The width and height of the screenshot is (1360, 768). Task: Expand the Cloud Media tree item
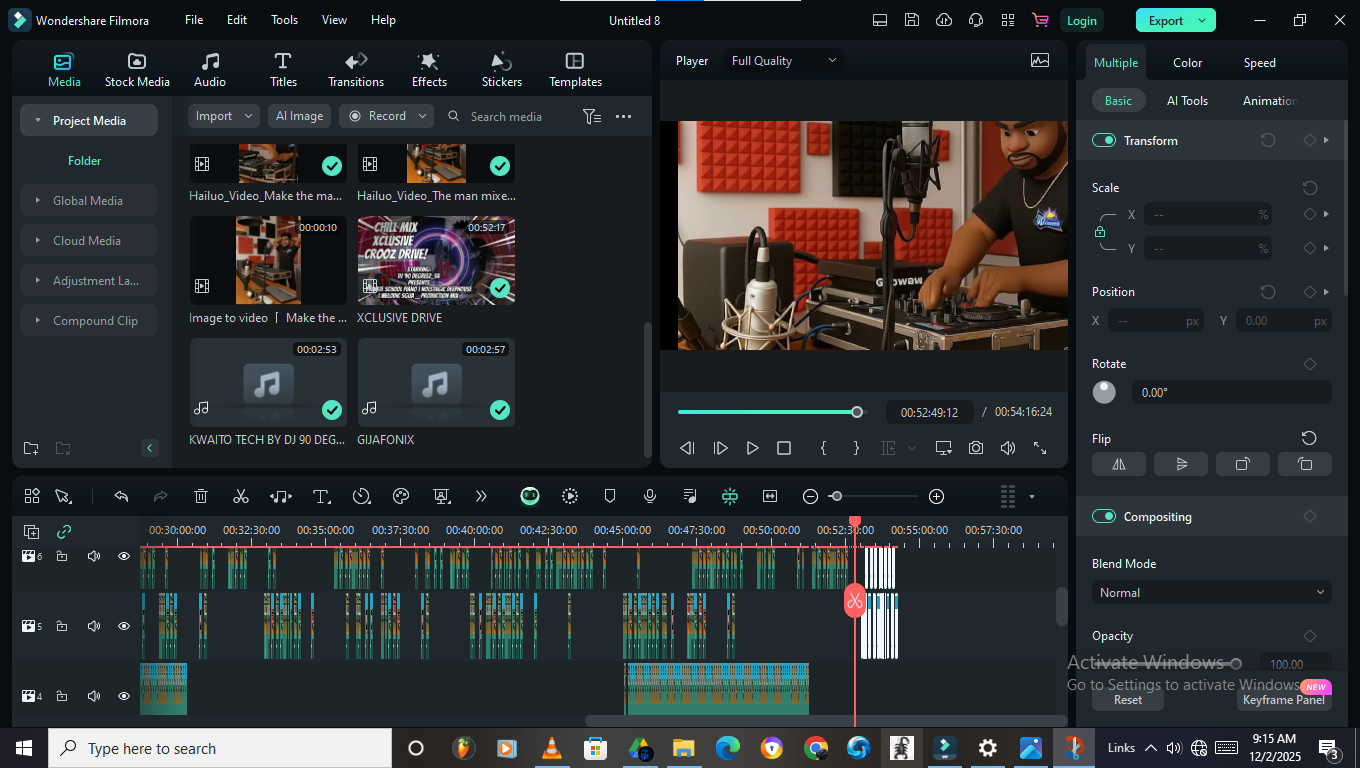89,241
